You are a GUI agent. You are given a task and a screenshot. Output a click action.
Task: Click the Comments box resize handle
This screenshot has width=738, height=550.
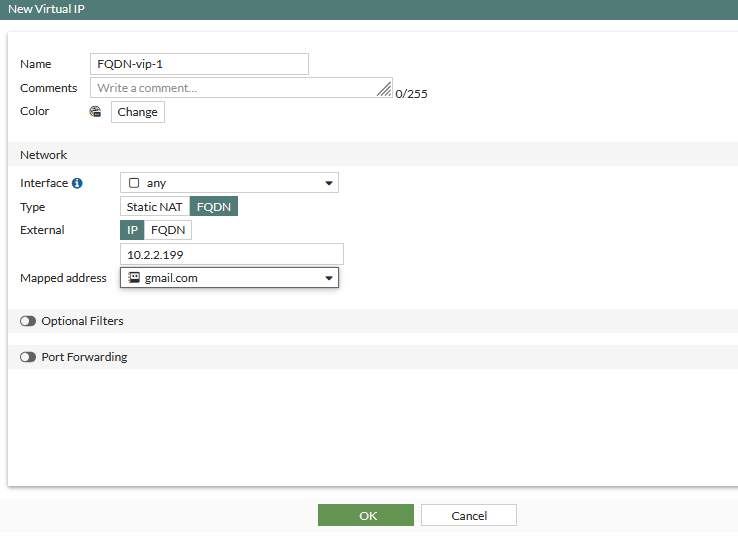tap(385, 90)
